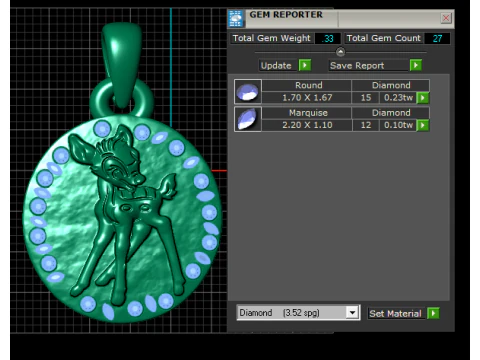Click the green arrow on the Round diamond row
The width and height of the screenshot is (480, 360).
(423, 98)
